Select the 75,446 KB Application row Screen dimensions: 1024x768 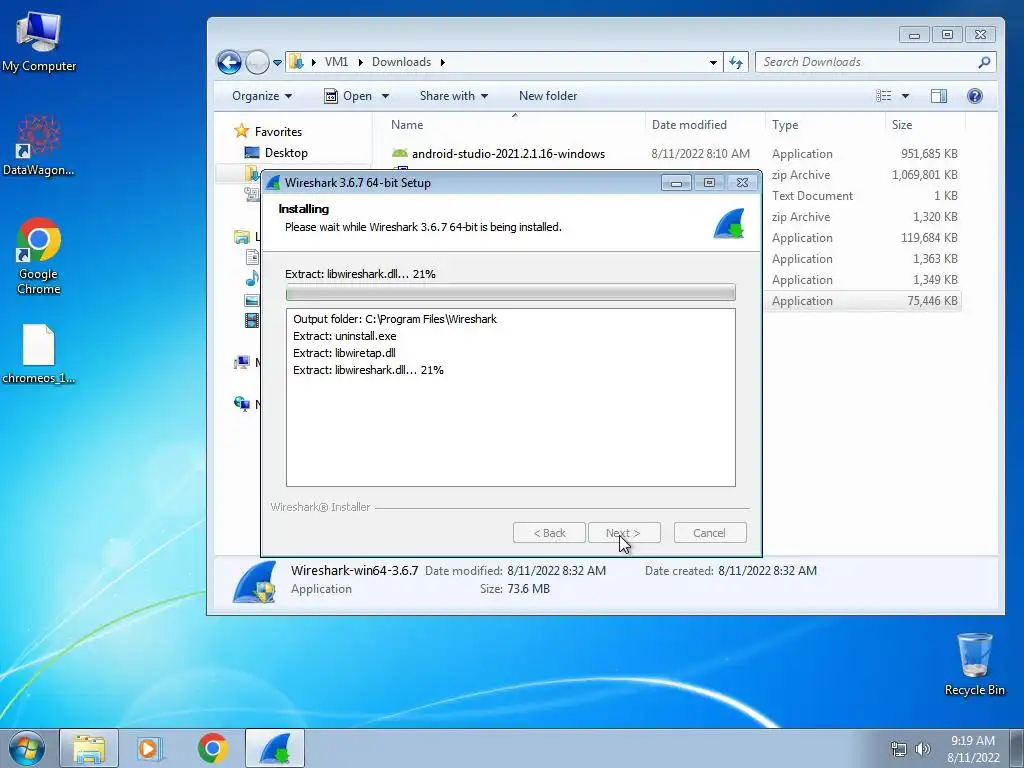(864, 301)
